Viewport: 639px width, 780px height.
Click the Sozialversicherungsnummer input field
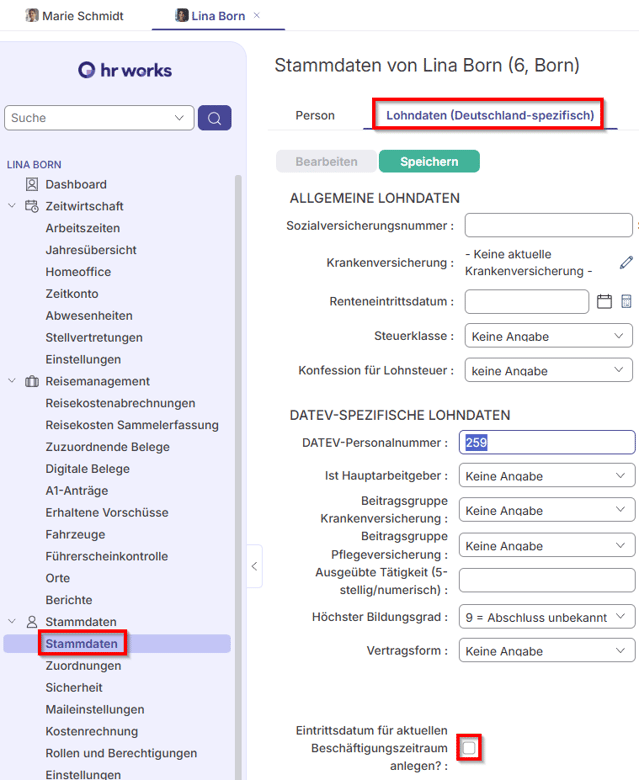(x=548, y=226)
